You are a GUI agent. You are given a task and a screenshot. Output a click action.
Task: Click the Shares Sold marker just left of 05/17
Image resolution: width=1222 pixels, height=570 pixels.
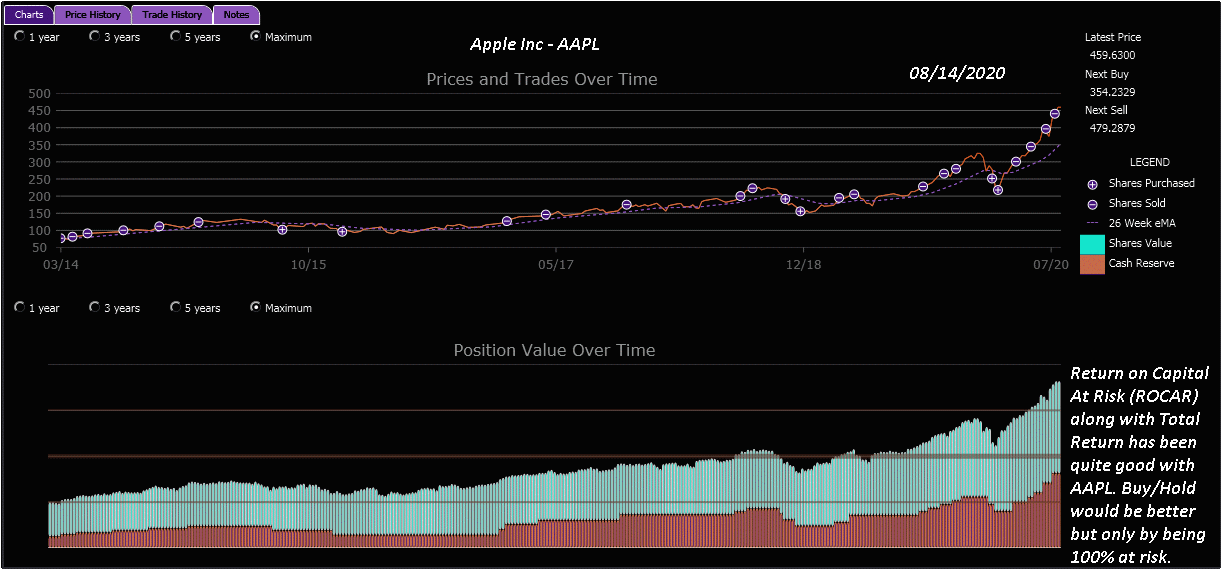tap(545, 215)
